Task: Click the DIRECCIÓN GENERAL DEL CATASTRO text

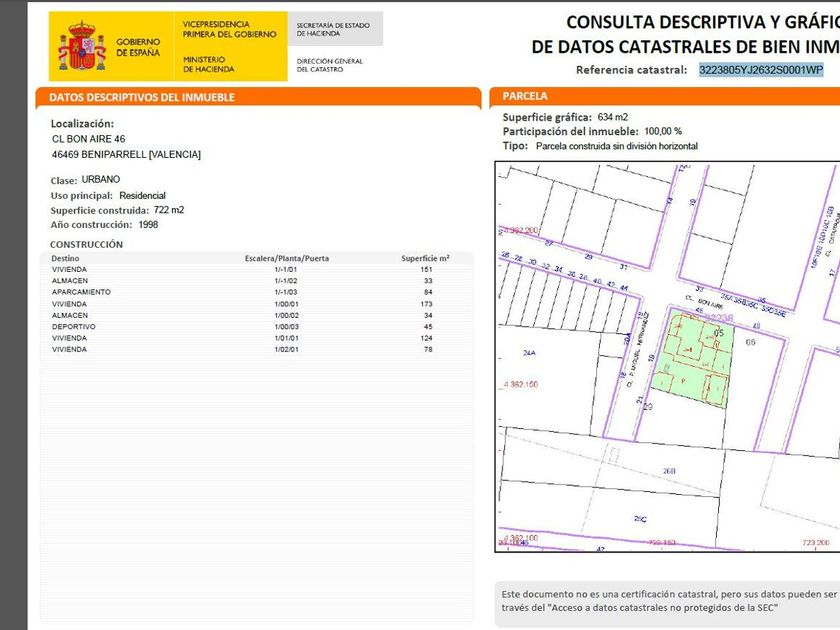Action: point(329,65)
